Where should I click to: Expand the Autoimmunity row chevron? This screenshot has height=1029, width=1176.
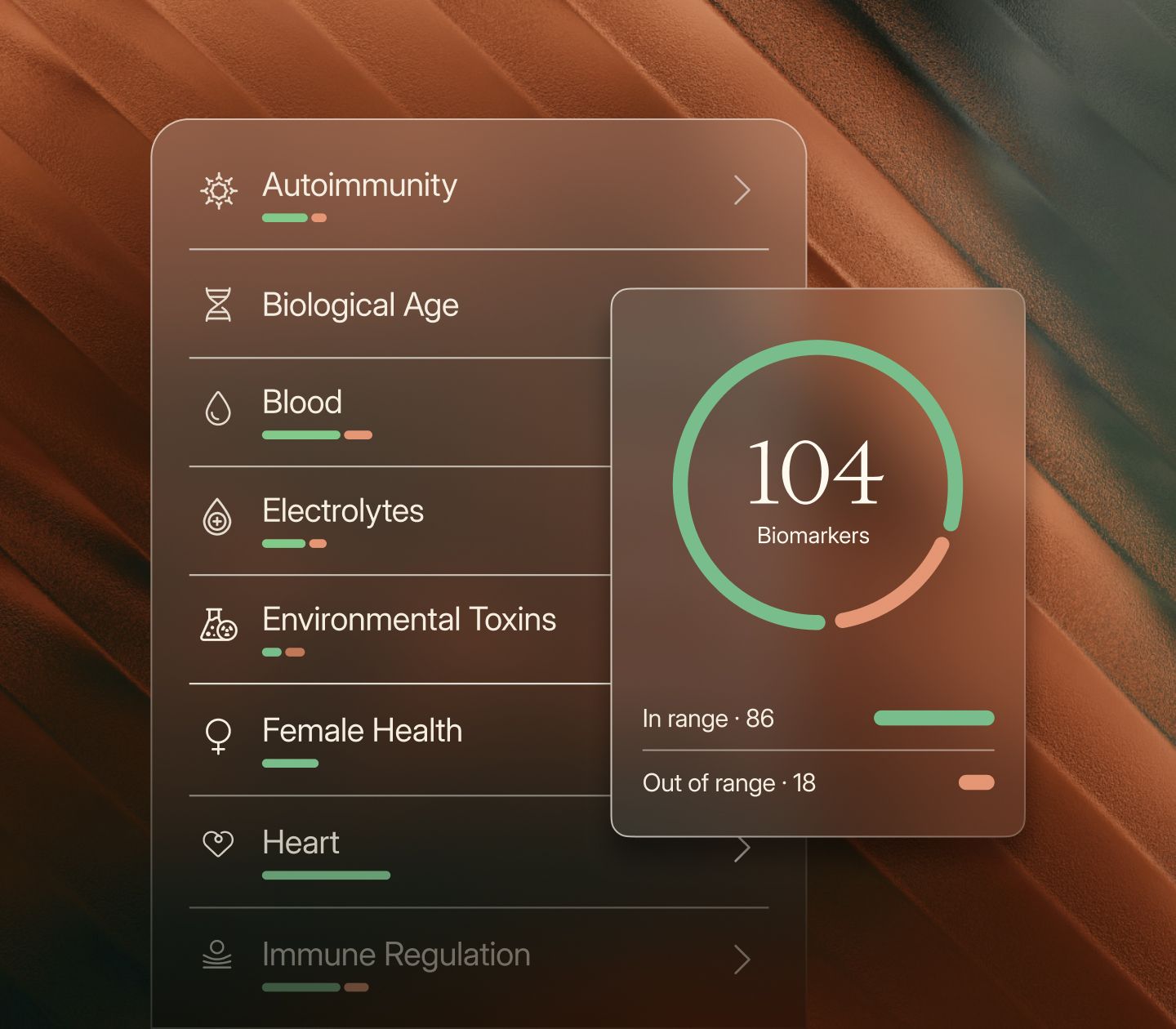click(x=742, y=190)
